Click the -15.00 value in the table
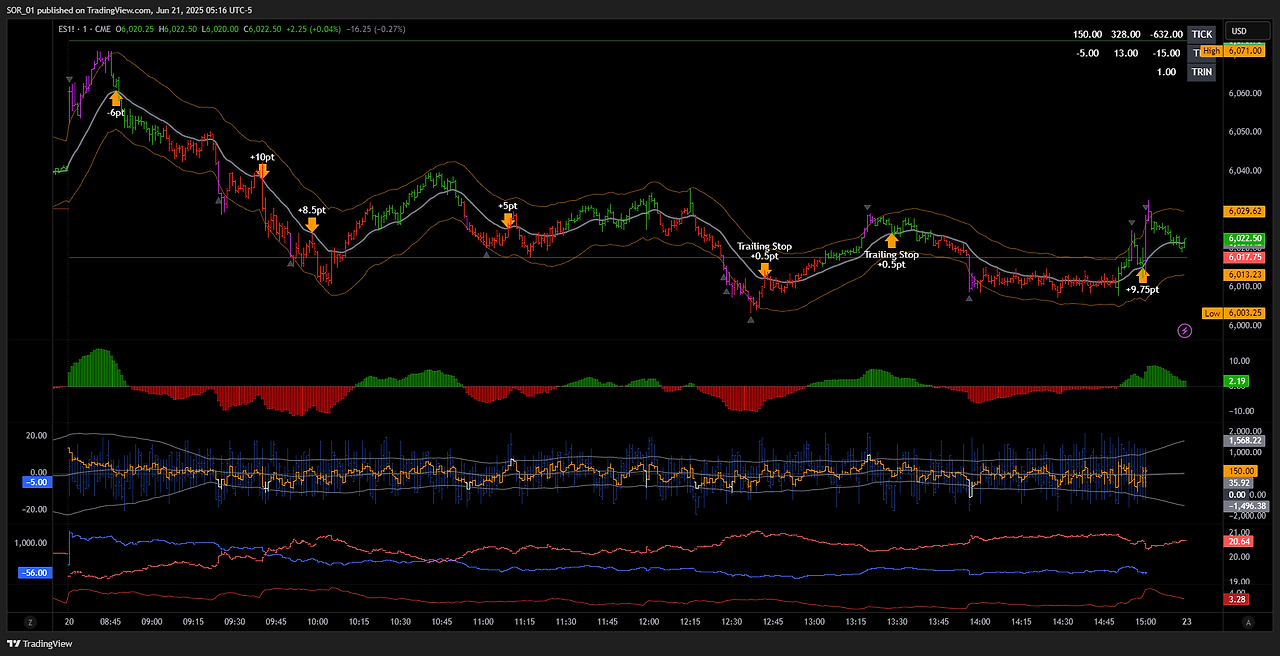The width and height of the screenshot is (1280, 656). tap(1168, 53)
